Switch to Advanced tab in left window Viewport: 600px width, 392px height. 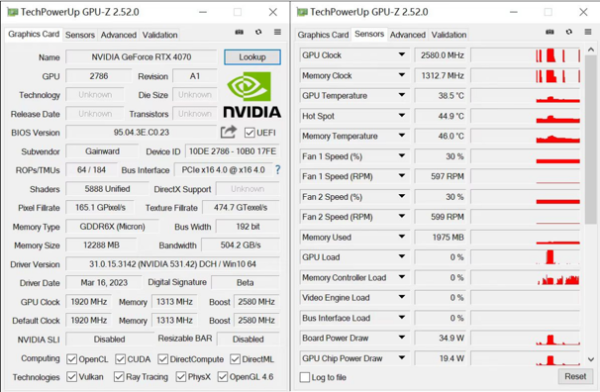pyautogui.click(x=119, y=35)
